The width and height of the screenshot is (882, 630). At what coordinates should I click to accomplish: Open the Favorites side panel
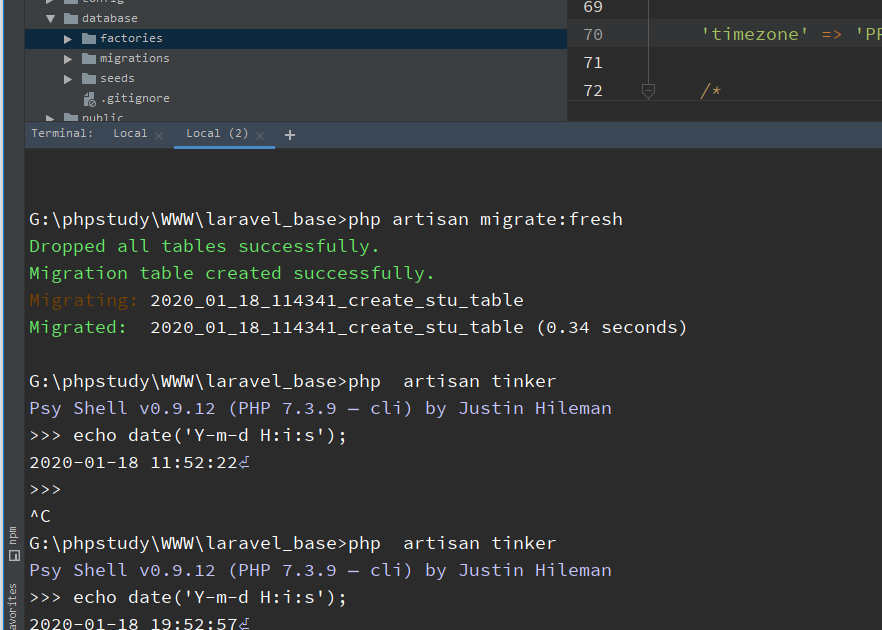coord(13,605)
